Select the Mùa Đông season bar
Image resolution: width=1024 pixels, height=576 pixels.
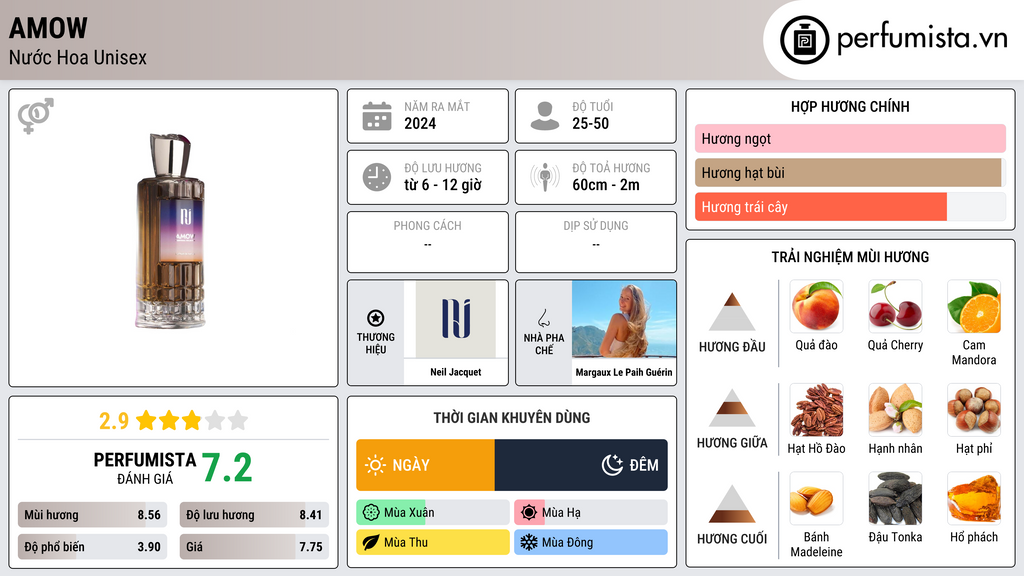point(591,542)
